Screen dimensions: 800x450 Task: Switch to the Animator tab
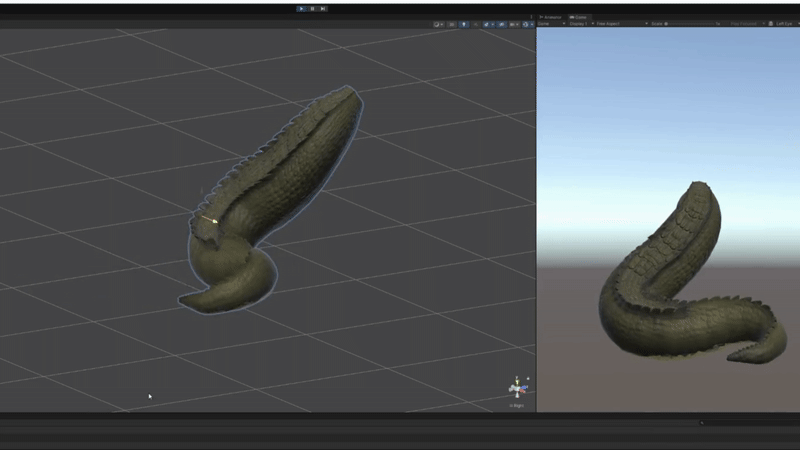[551, 17]
